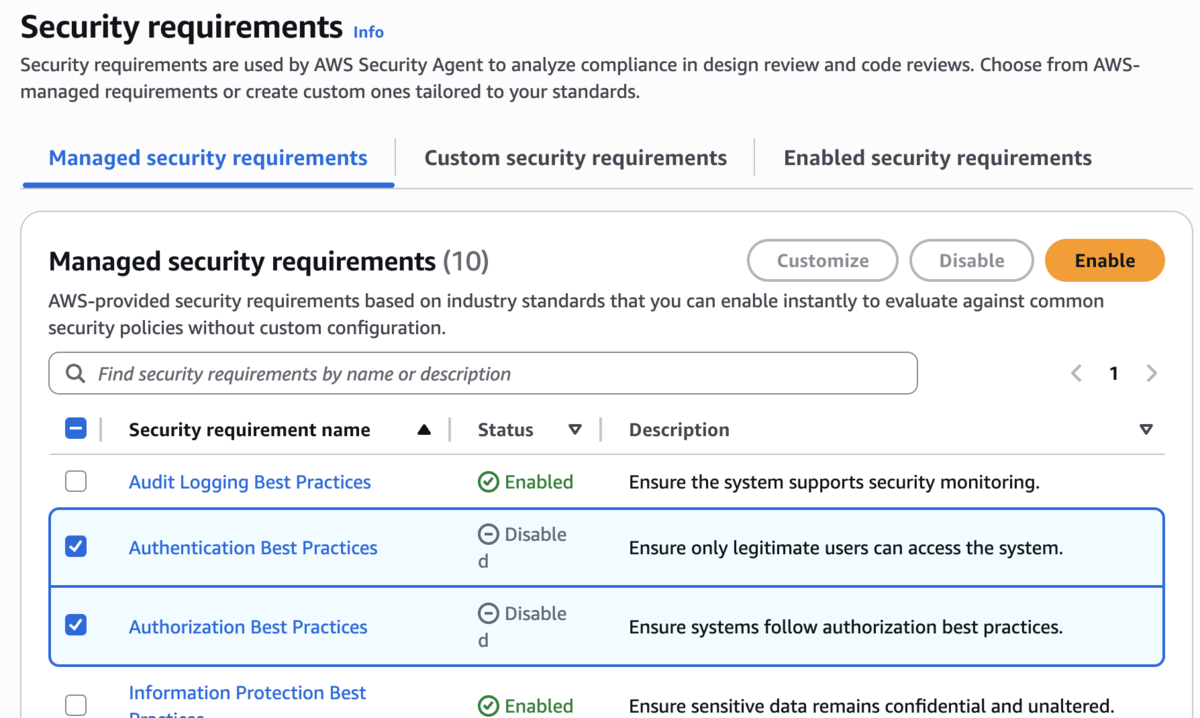Uncheck the Authentication Best Practices checkbox

tap(76, 547)
